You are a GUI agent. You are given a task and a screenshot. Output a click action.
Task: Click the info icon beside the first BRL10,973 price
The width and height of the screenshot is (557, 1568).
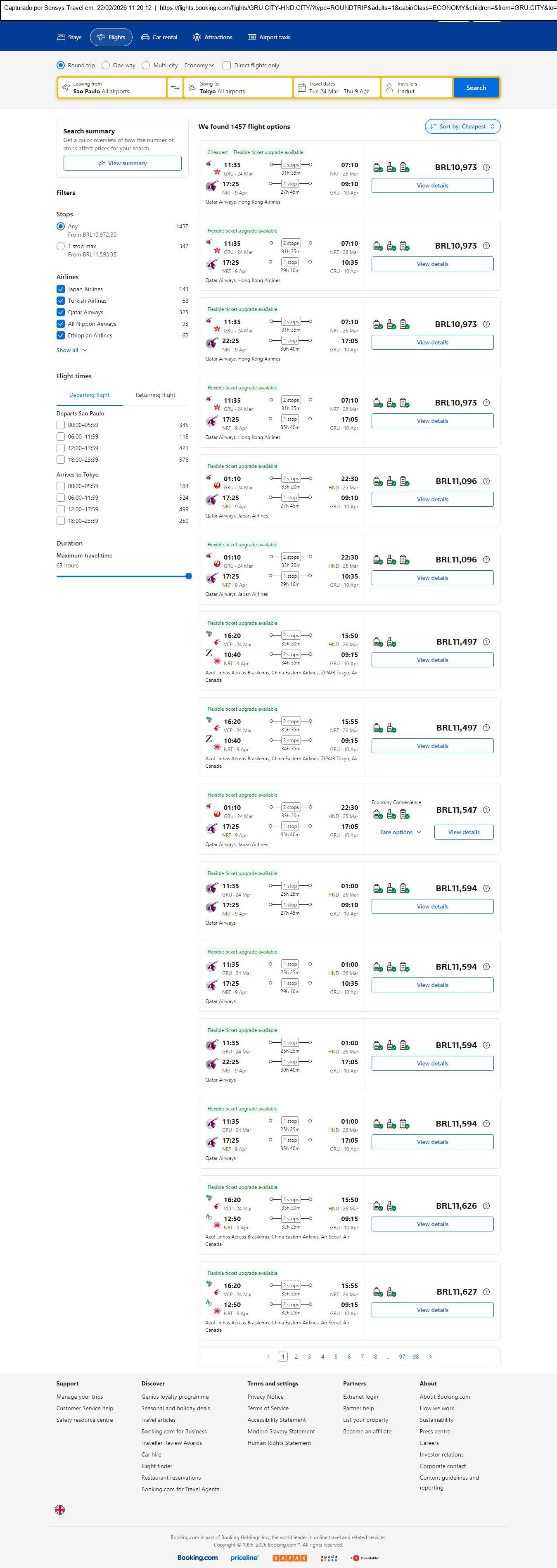pyautogui.click(x=486, y=167)
